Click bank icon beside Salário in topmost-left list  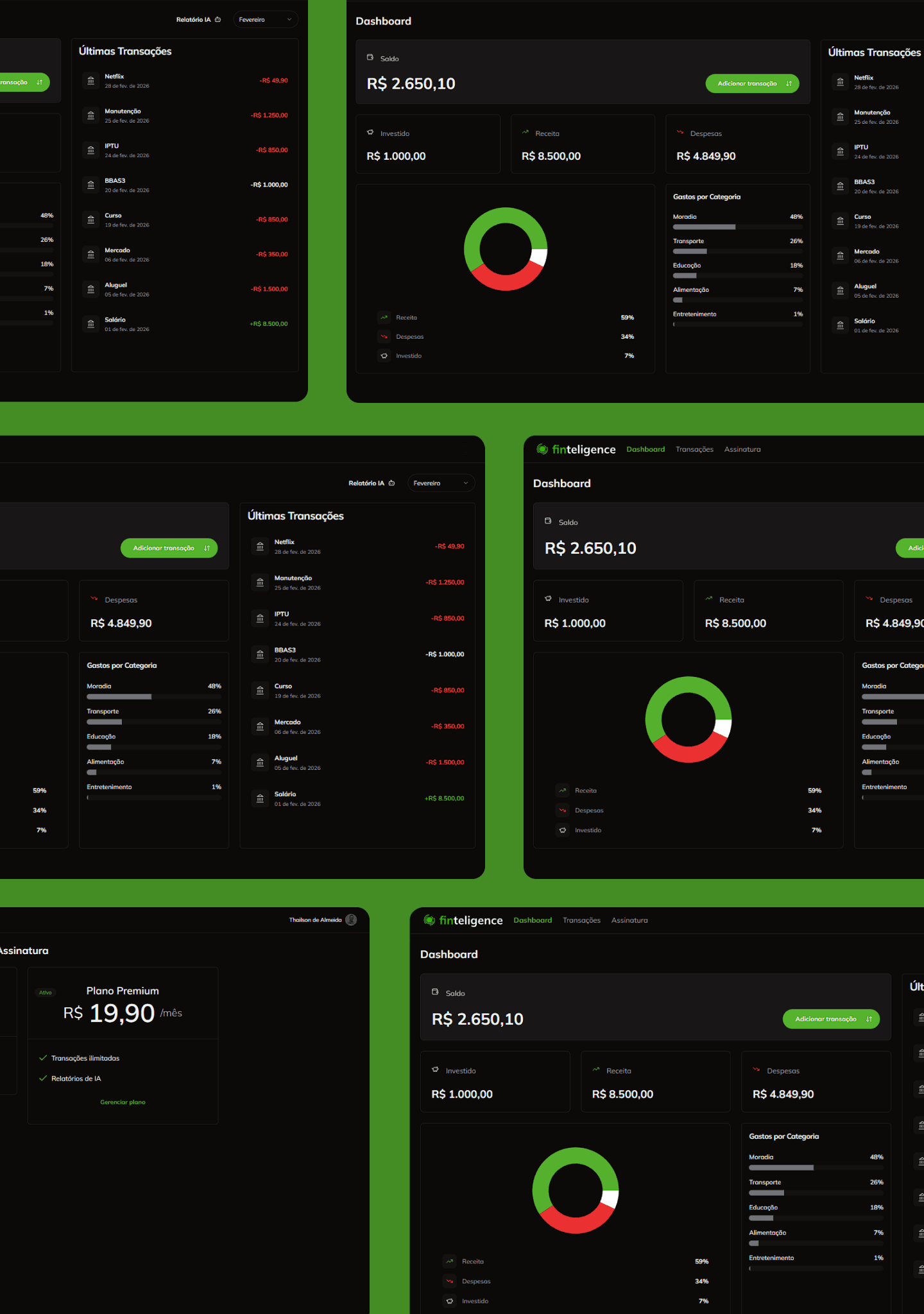click(x=90, y=324)
